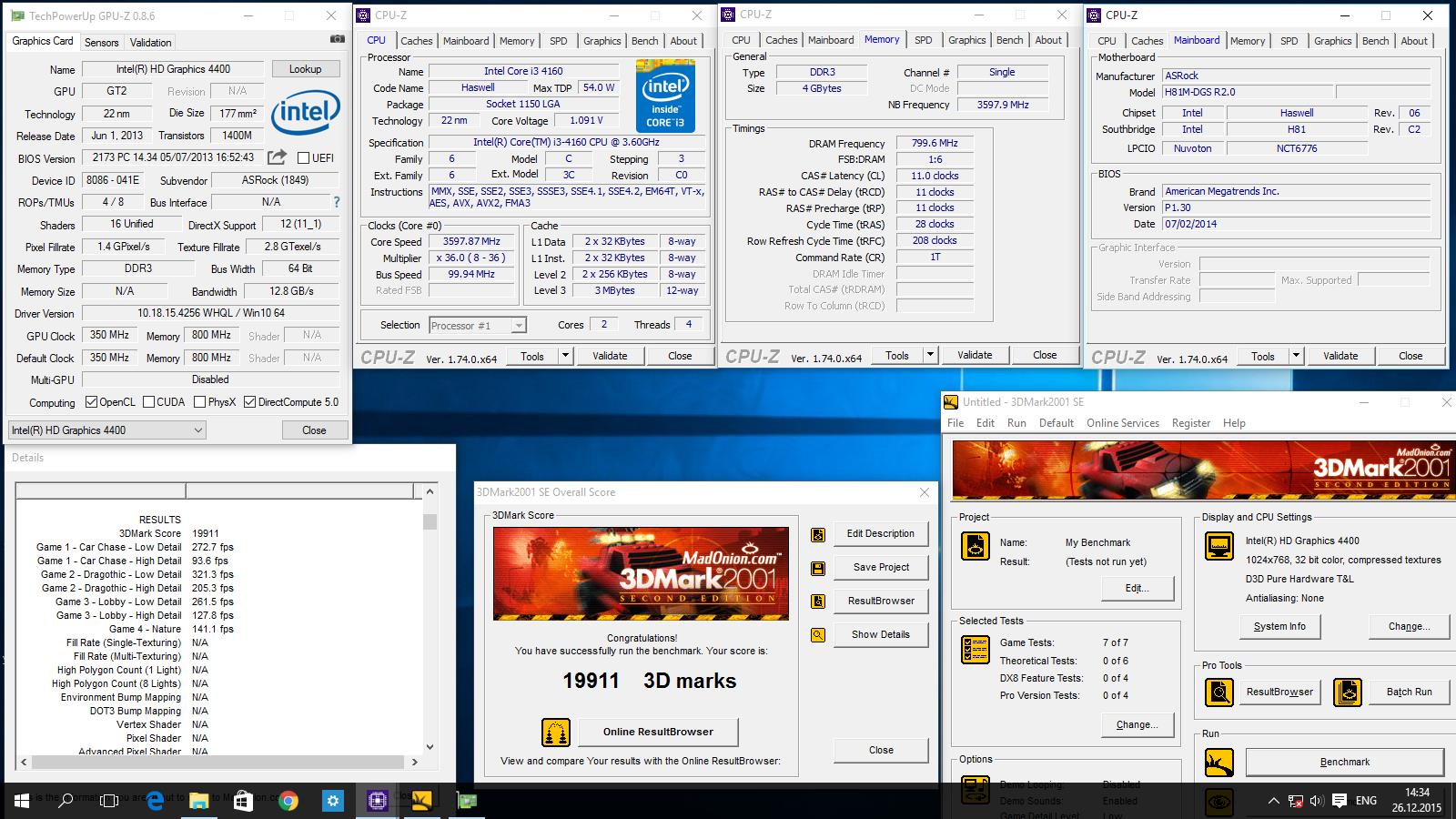Screen dimensions: 1456x819
Task: Expand system tray hidden icons chevron
Action: (1273, 801)
